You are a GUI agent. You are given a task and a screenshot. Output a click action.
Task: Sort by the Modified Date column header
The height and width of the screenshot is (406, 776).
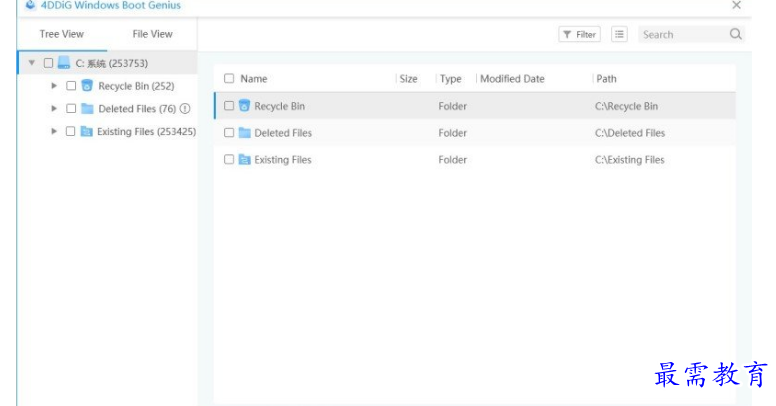click(x=512, y=79)
